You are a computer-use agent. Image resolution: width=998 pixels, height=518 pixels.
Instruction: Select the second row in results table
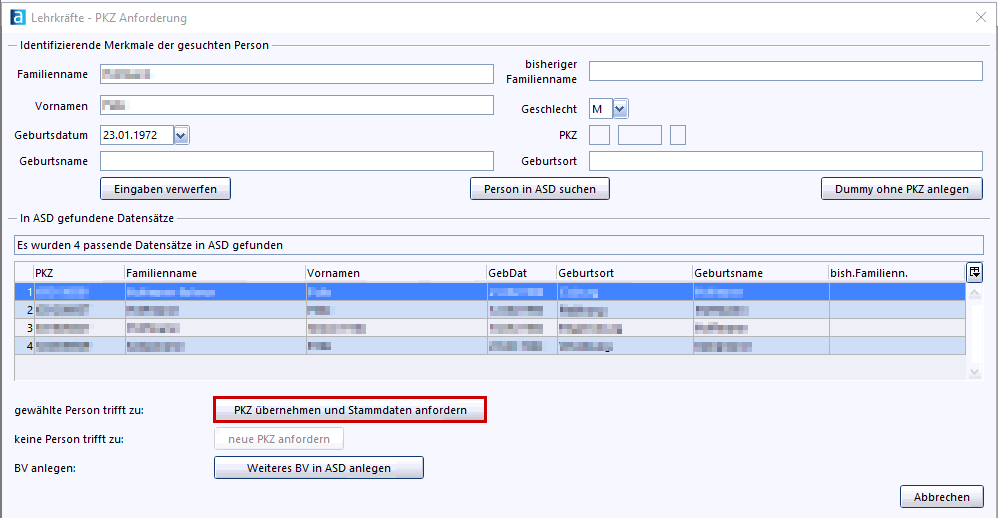490,310
